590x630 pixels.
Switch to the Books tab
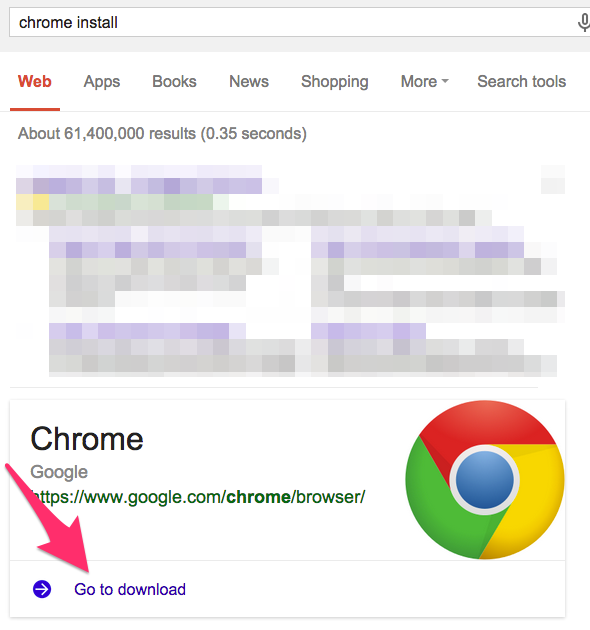click(174, 82)
